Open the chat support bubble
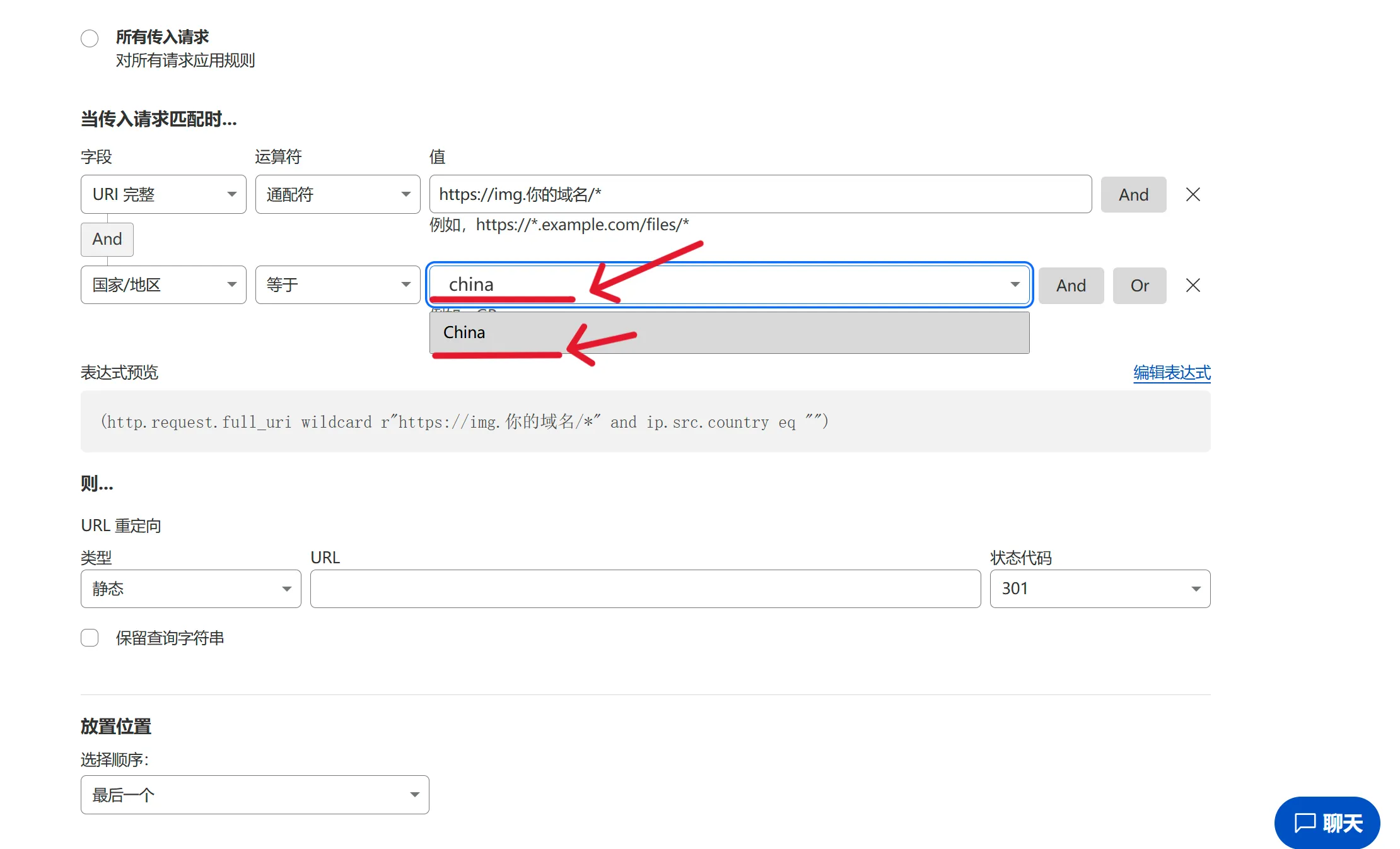 [x=1327, y=823]
